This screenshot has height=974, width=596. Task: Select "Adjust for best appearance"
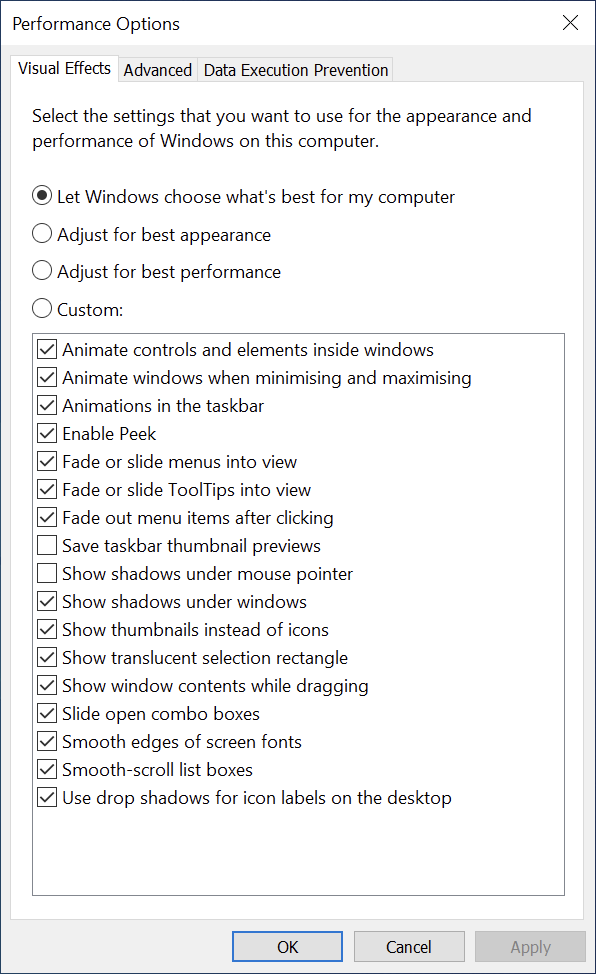[x=42, y=233]
